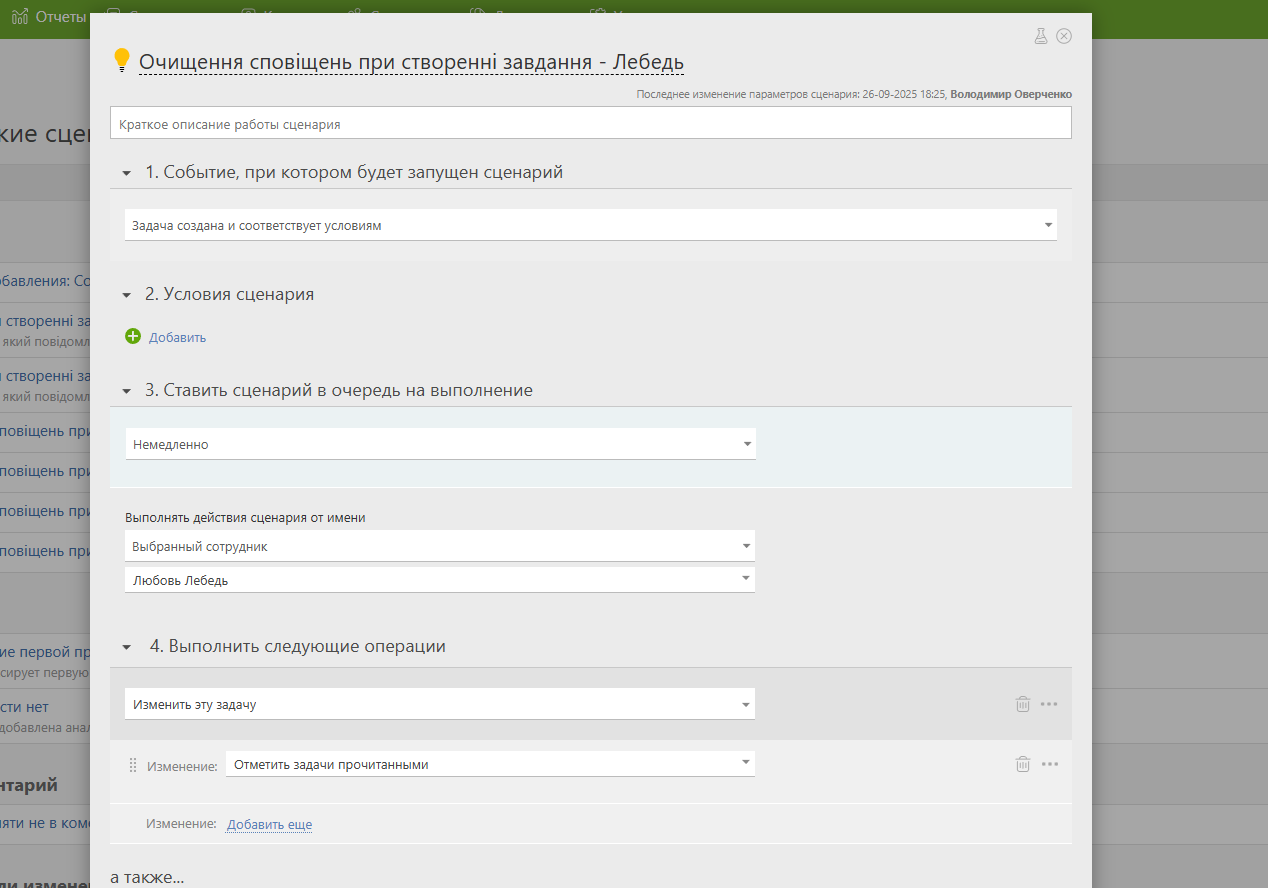Click the flask test-scenario icon

[x=1040, y=36]
